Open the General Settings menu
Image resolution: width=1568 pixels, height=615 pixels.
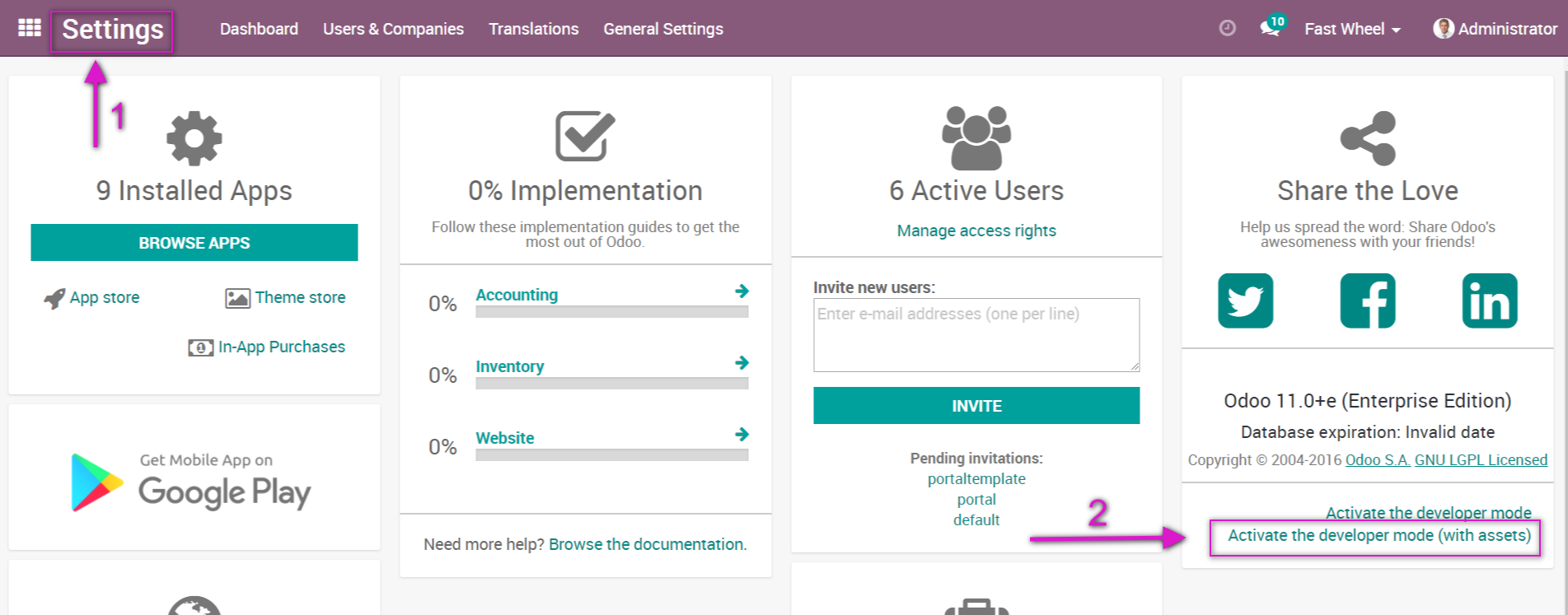(x=663, y=29)
